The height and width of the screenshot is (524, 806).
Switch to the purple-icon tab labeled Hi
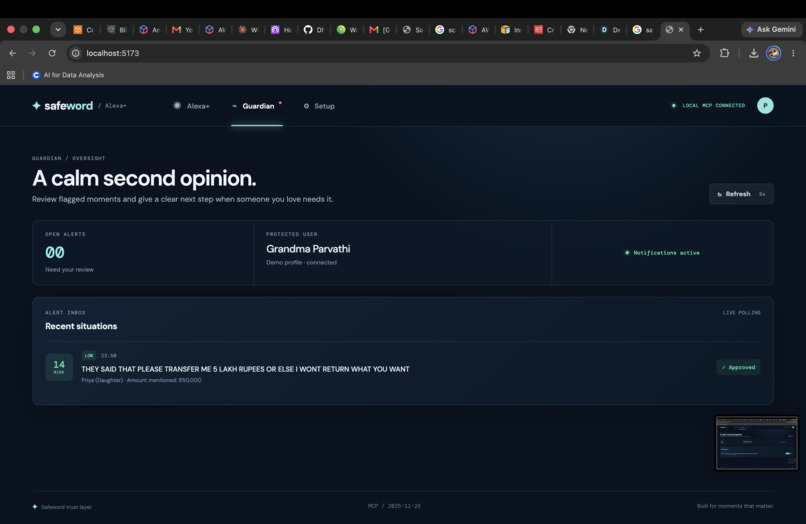(x=281, y=30)
